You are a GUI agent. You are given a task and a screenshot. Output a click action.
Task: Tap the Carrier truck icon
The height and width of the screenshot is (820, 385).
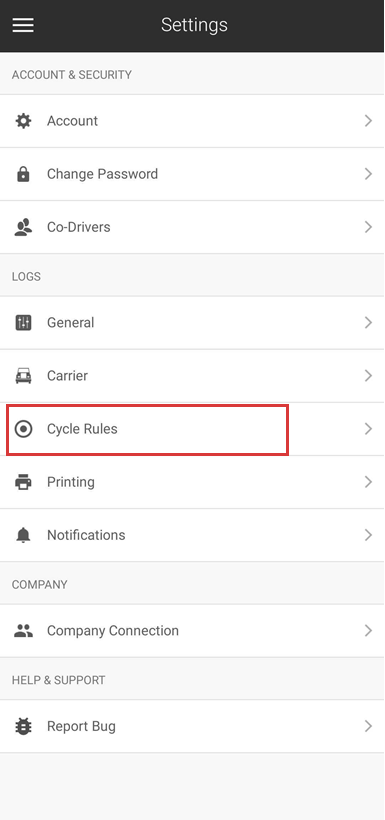click(x=23, y=376)
